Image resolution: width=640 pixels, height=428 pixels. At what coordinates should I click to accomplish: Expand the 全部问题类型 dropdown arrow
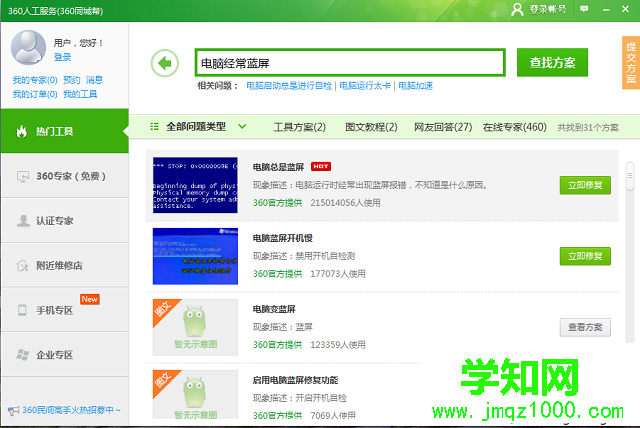[x=242, y=126]
